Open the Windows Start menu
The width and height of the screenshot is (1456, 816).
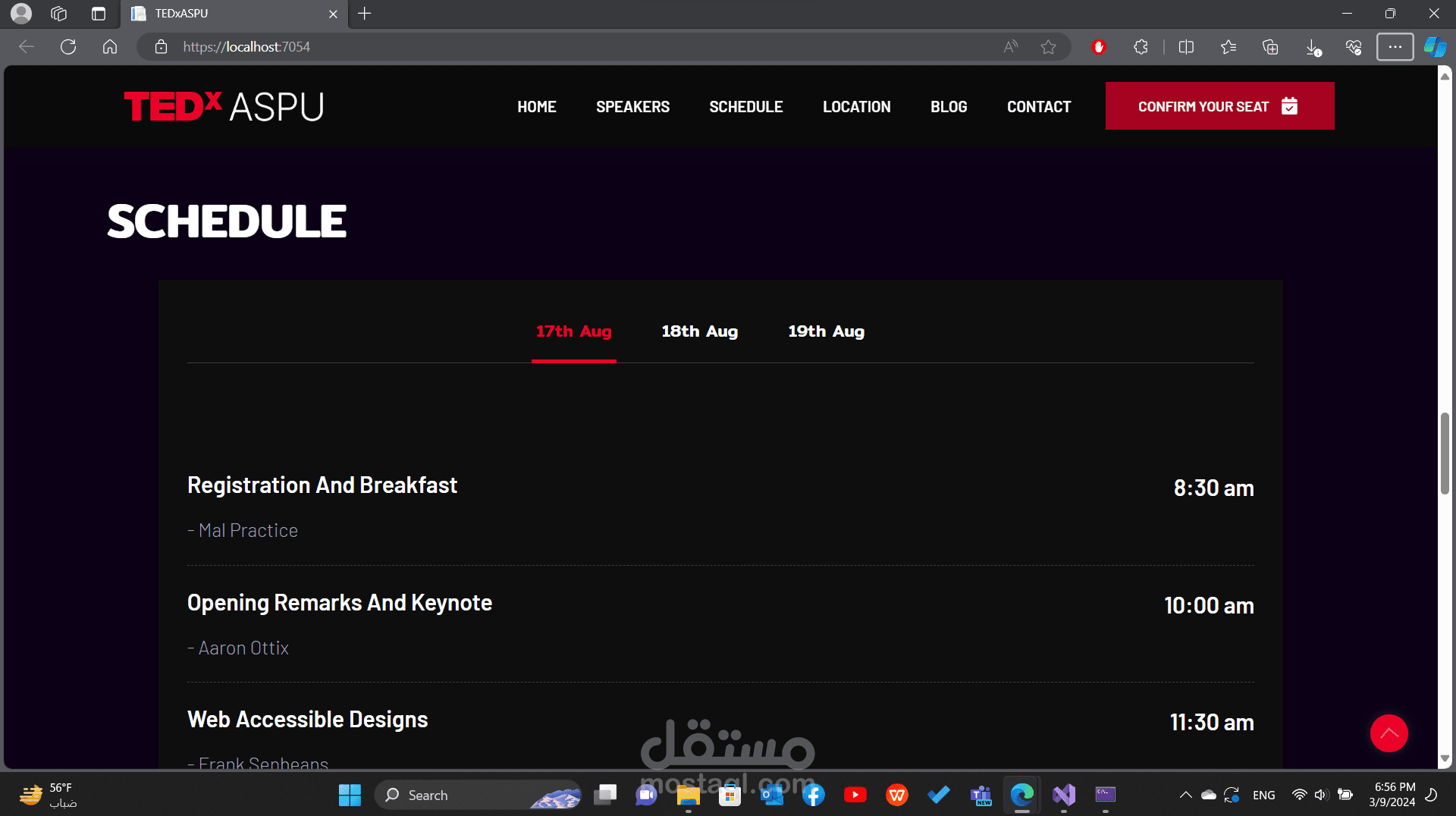[x=350, y=795]
